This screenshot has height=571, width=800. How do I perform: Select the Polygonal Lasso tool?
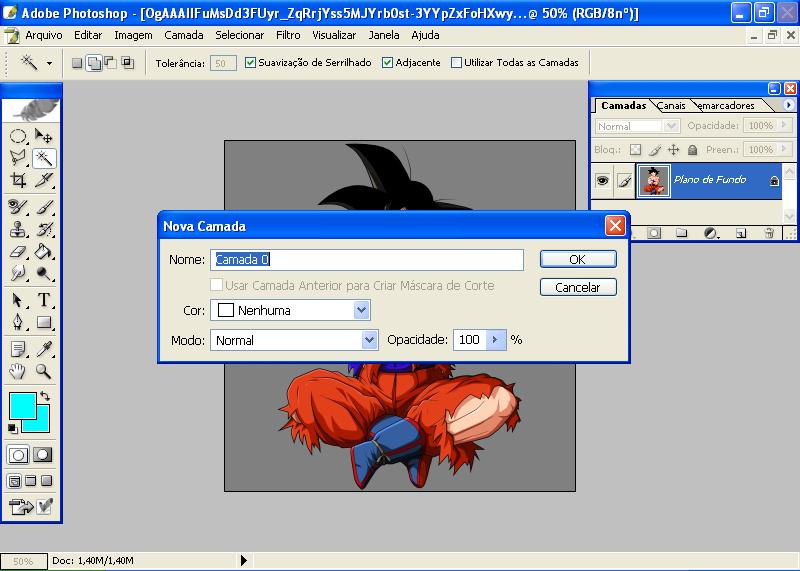click(18, 158)
